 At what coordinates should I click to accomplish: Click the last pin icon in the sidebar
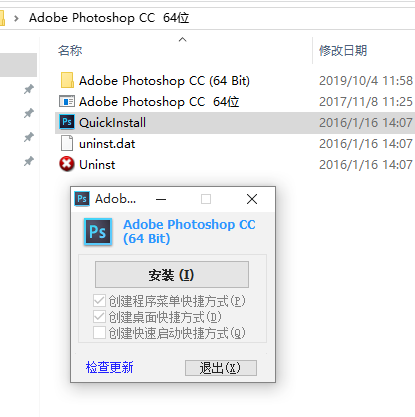[29, 161]
